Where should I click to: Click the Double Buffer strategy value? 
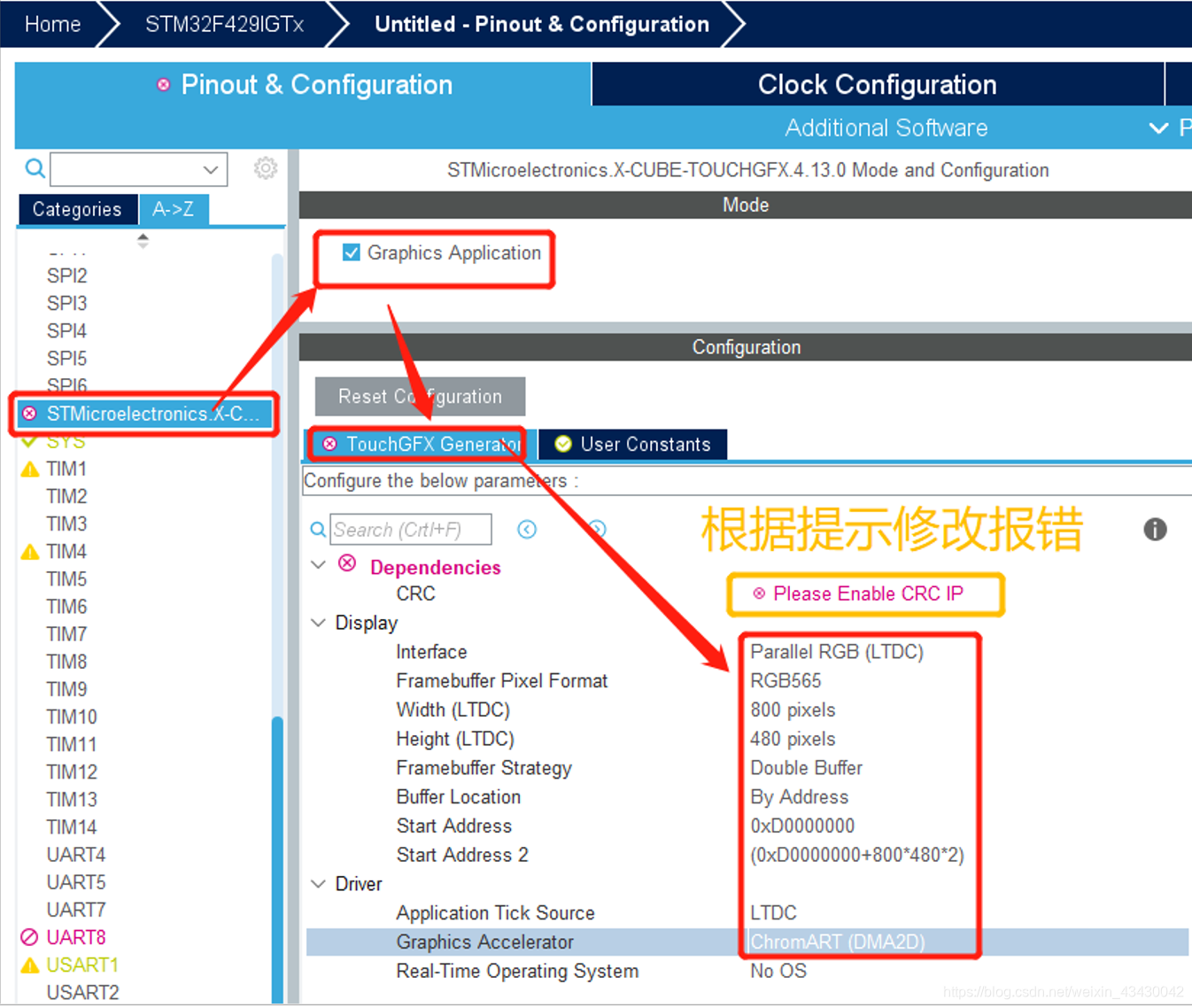pos(807,768)
